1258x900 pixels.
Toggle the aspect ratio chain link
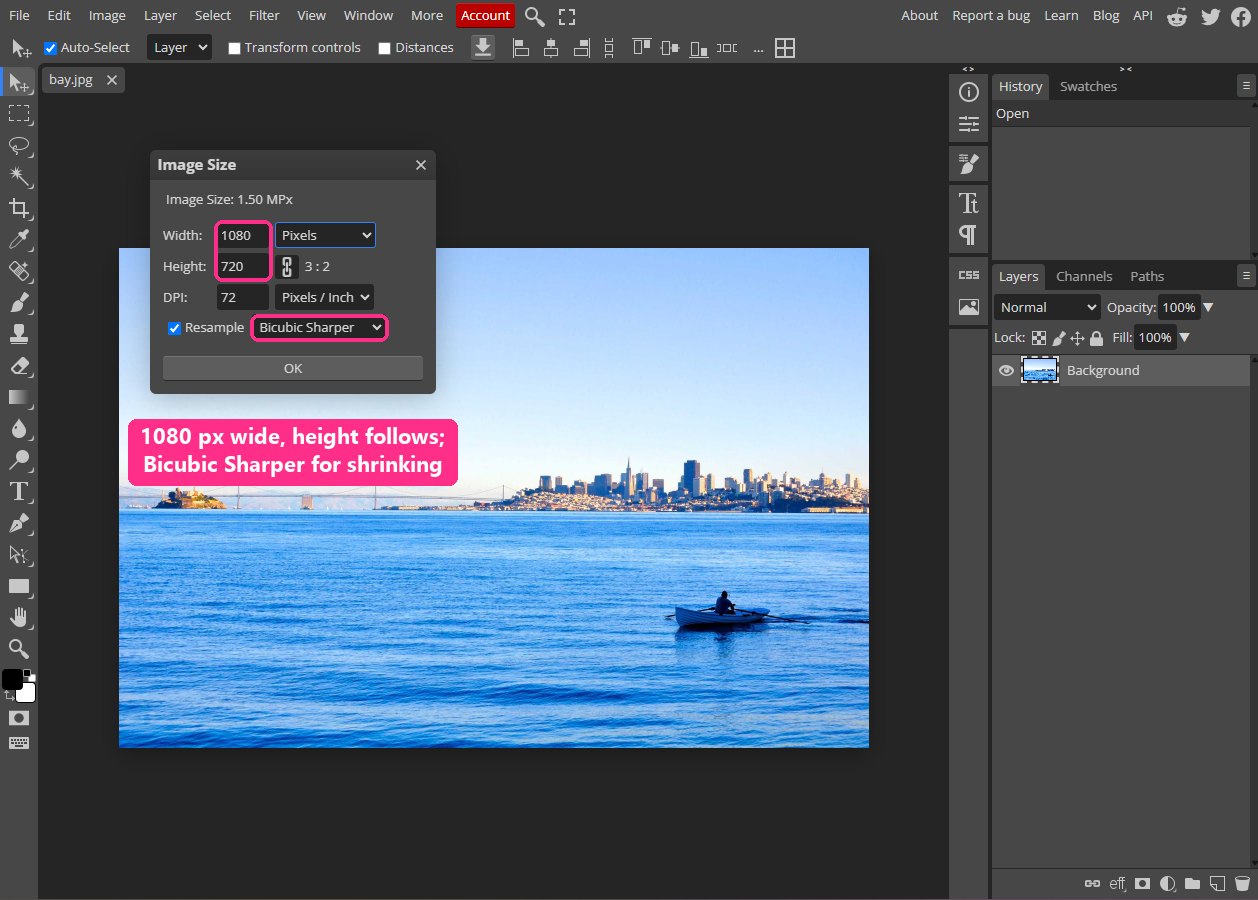pyautogui.click(x=287, y=266)
